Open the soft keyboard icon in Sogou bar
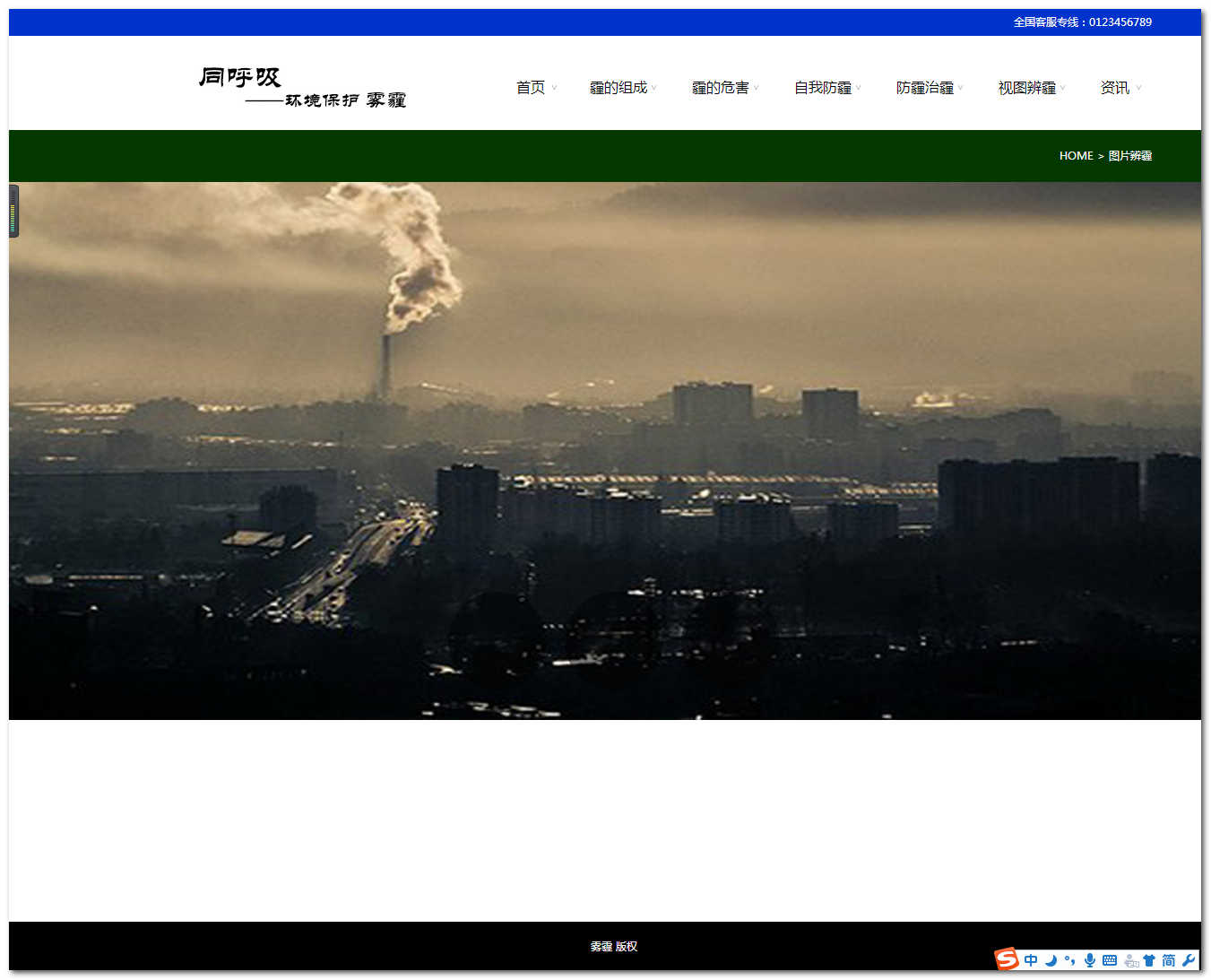Viewport: 1211px width, 980px height. [x=1110, y=960]
